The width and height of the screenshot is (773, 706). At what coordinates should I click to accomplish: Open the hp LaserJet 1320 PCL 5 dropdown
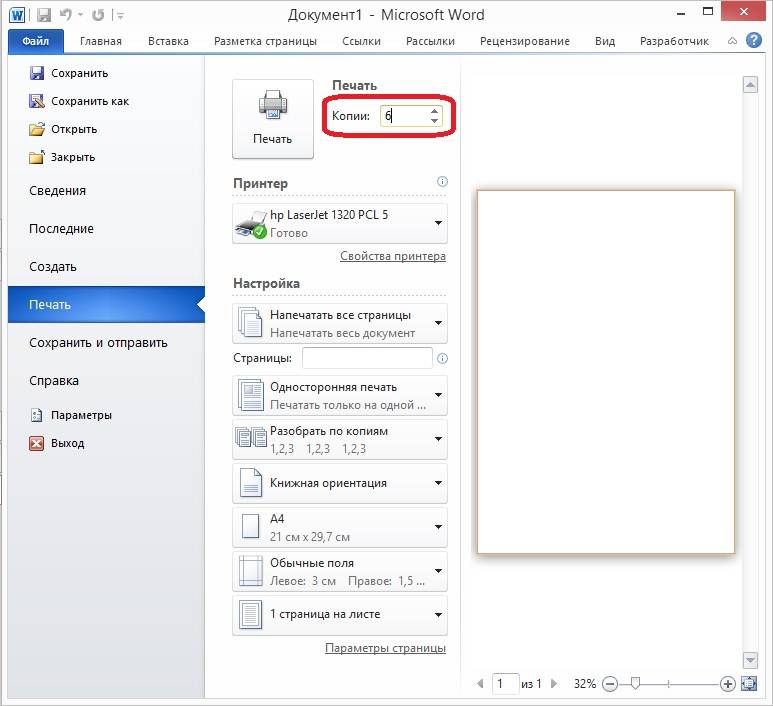click(340, 223)
